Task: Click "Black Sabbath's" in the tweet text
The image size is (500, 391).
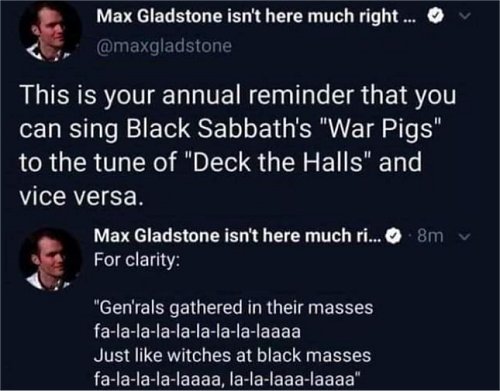Action: click(x=218, y=129)
